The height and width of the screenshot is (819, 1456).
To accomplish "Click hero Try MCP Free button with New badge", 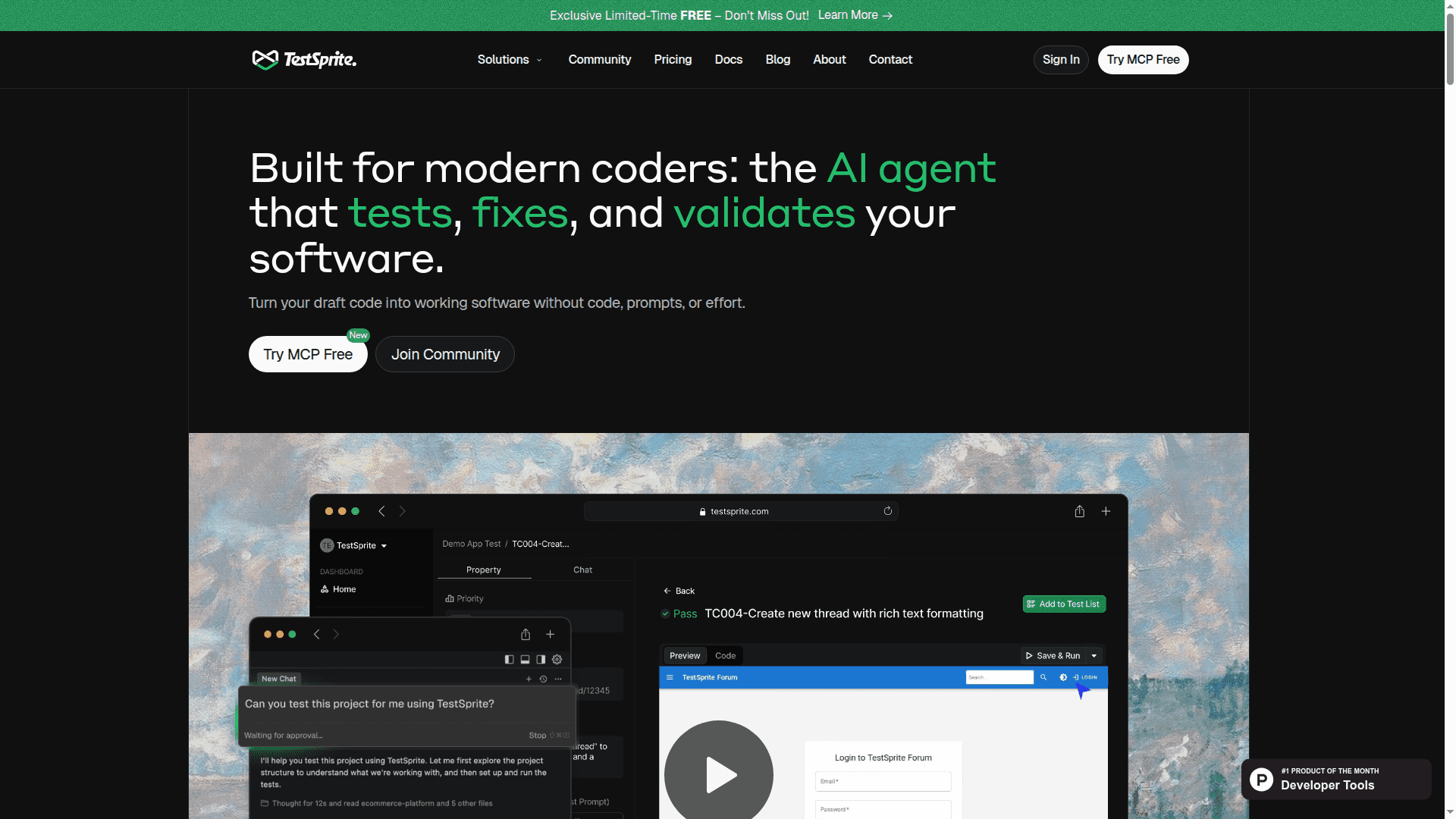I will click(308, 354).
